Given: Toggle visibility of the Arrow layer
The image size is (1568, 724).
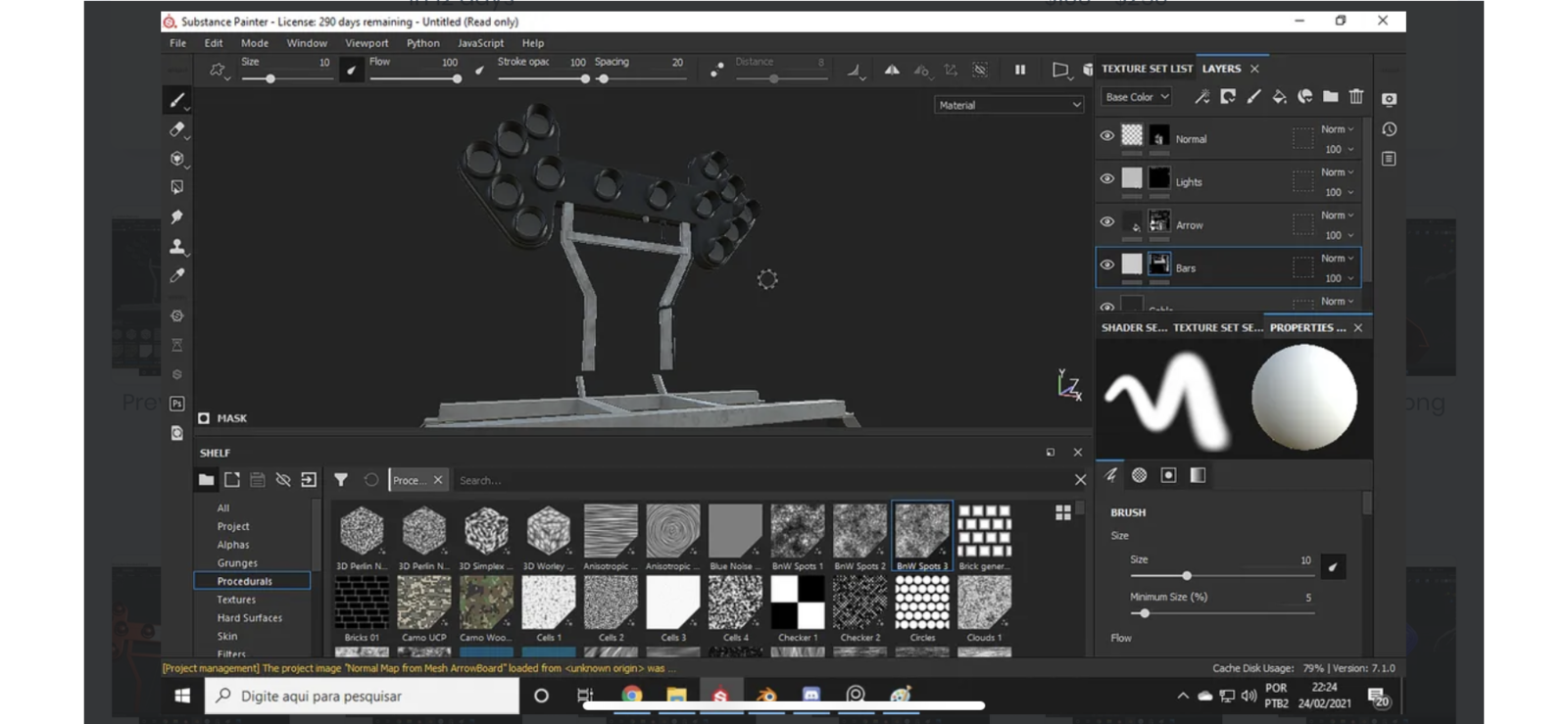Looking at the screenshot, I should coord(1106,222).
